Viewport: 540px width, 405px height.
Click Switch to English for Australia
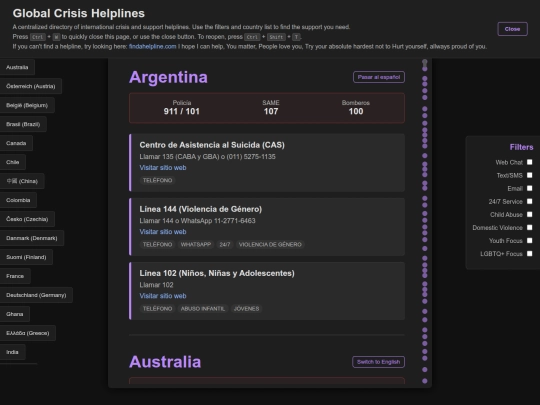click(x=378, y=362)
